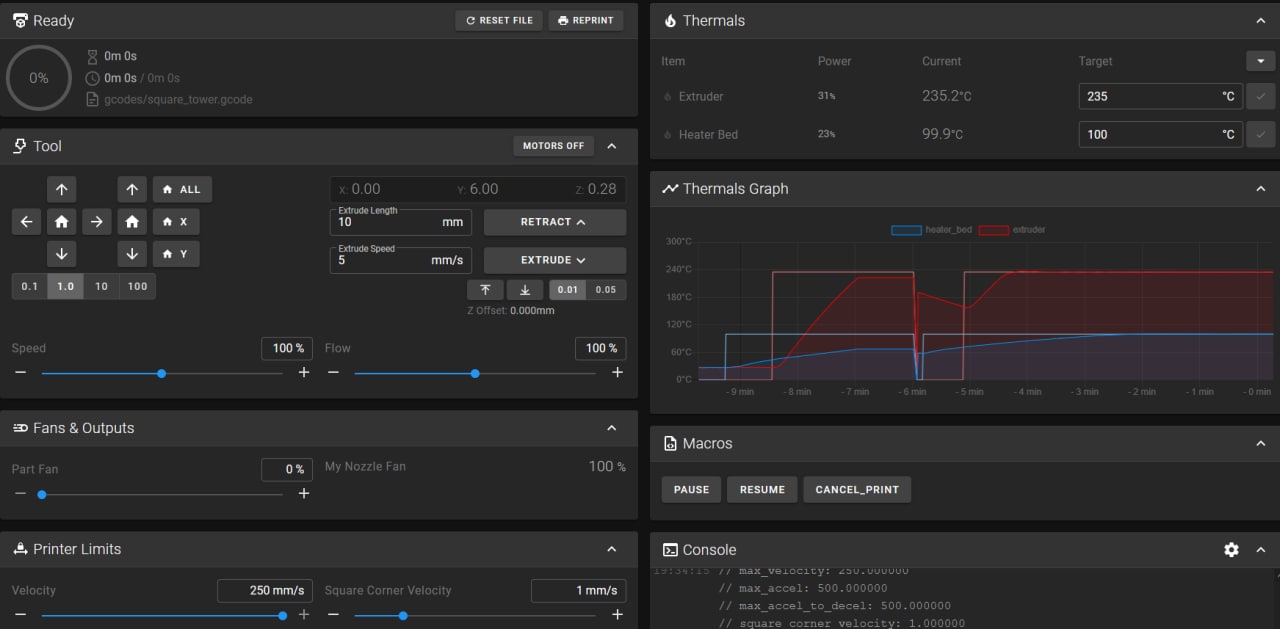Increase Square Corner Velocity with plus
This screenshot has height=629, width=1280.
(617, 615)
